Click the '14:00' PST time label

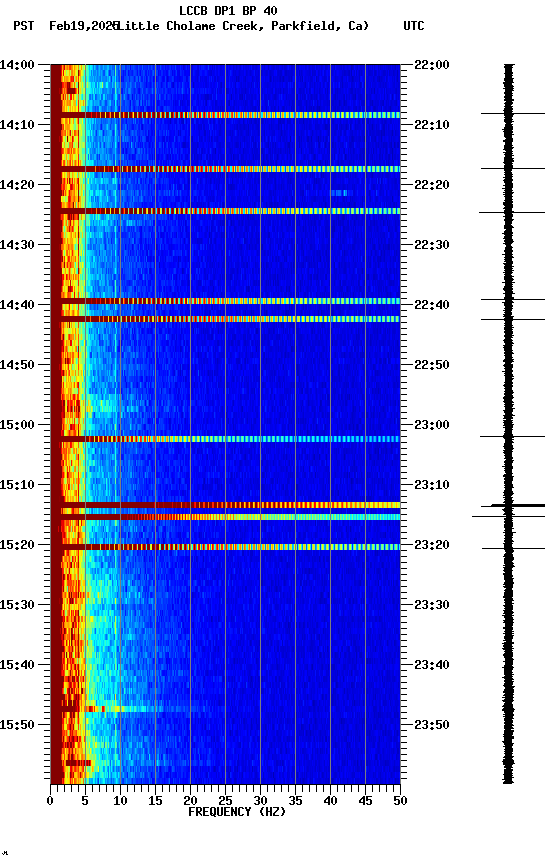pyautogui.click(x=17, y=65)
